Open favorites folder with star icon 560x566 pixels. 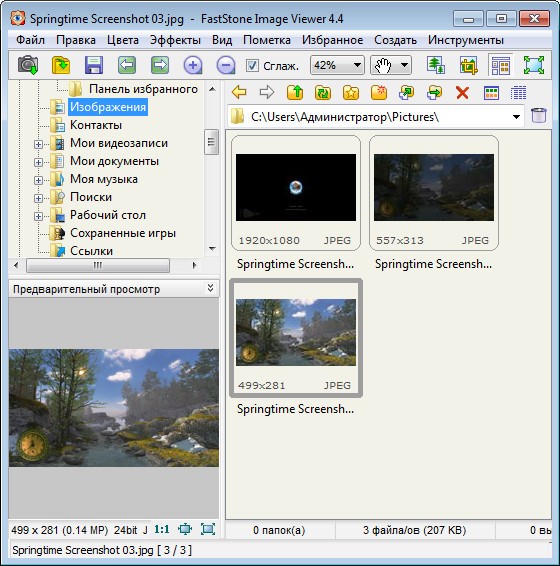(x=351, y=92)
